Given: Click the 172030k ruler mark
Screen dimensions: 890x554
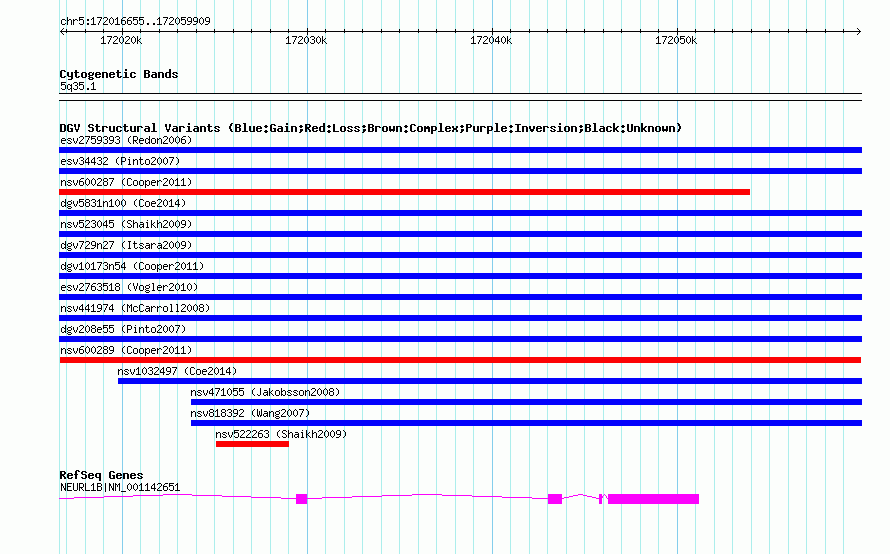Looking at the screenshot, I should click(x=306, y=40).
